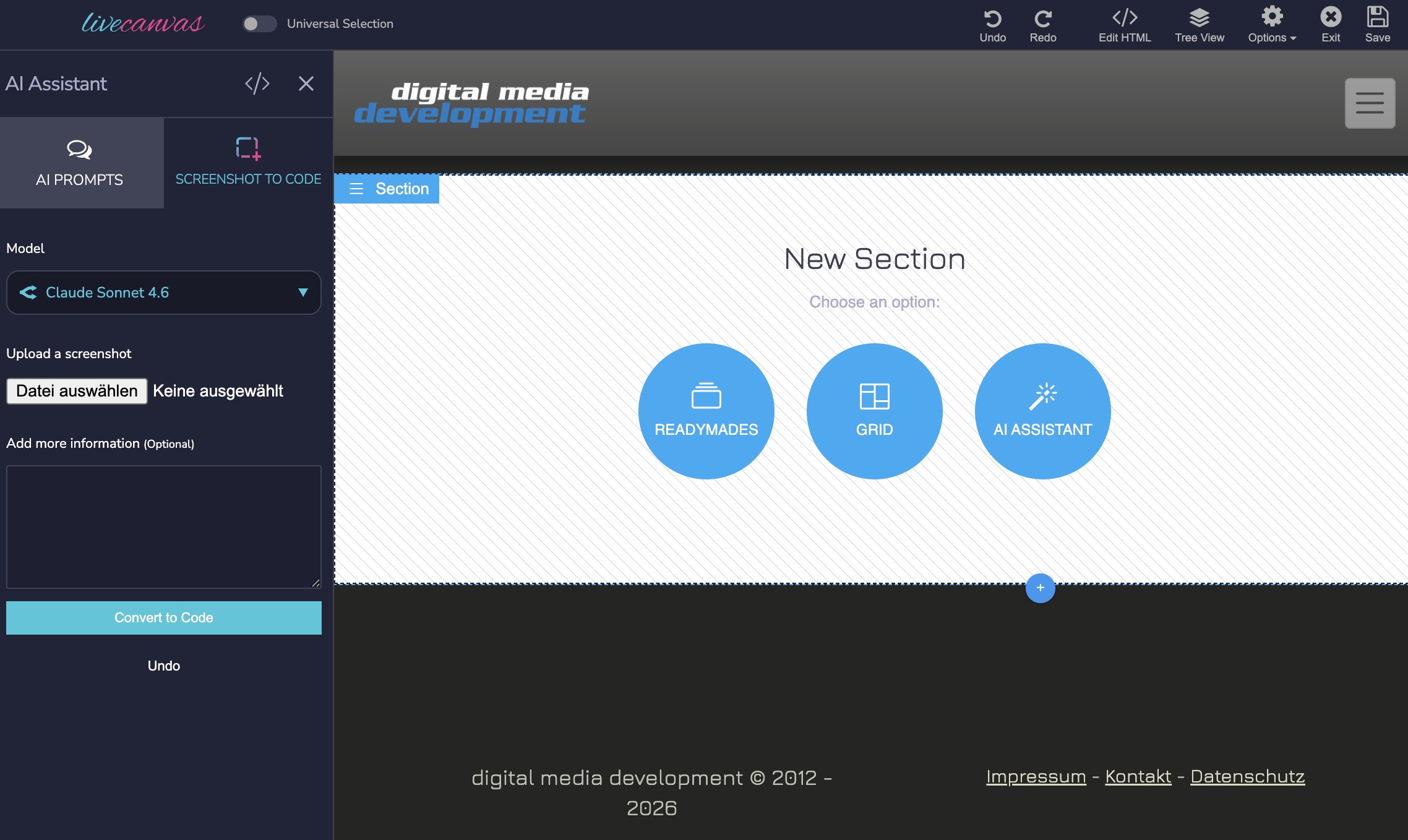The width and height of the screenshot is (1408, 840).
Task: Open the code view icon in AI Assistant header
Action: coord(257,84)
